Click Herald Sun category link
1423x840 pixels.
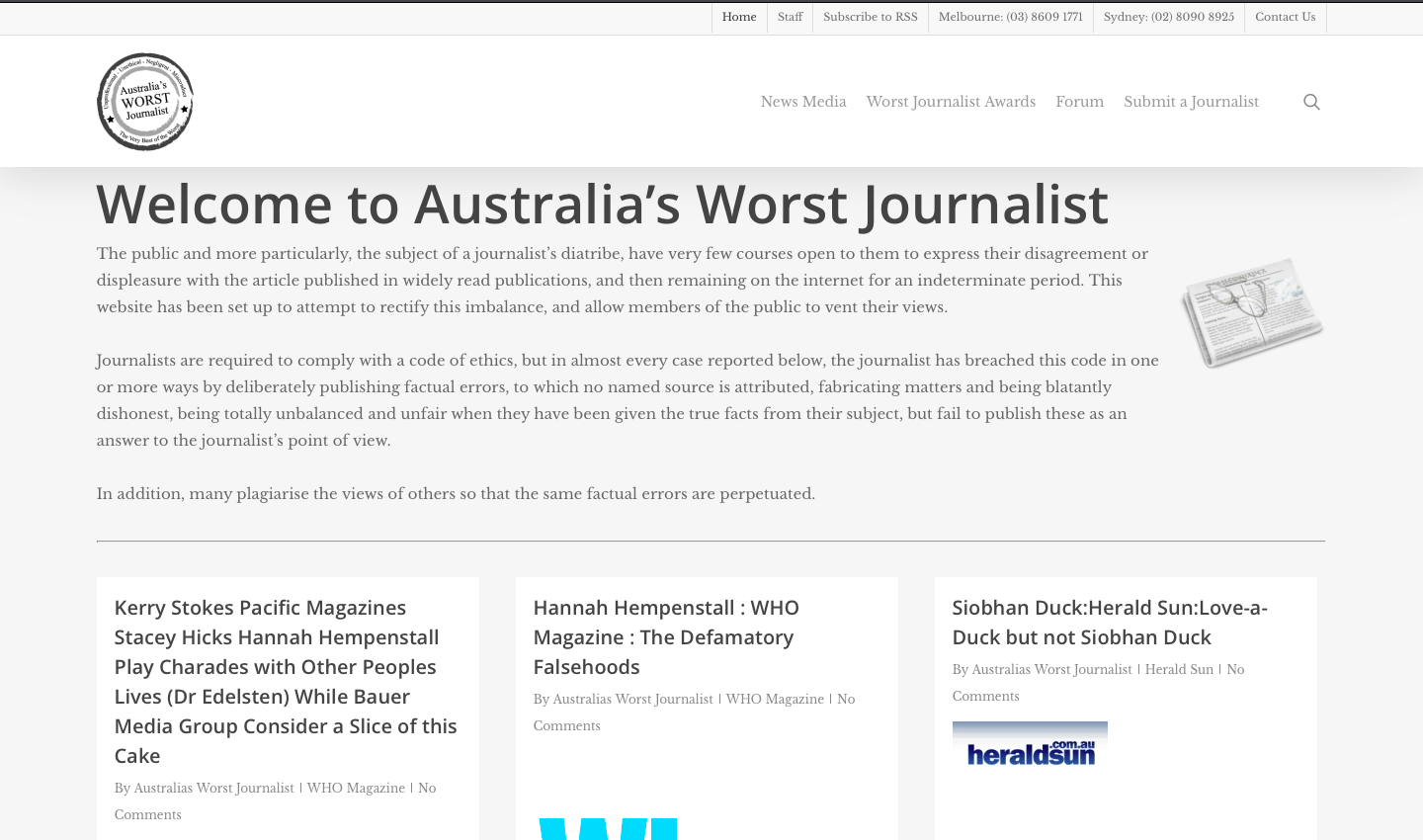pos(1179,669)
